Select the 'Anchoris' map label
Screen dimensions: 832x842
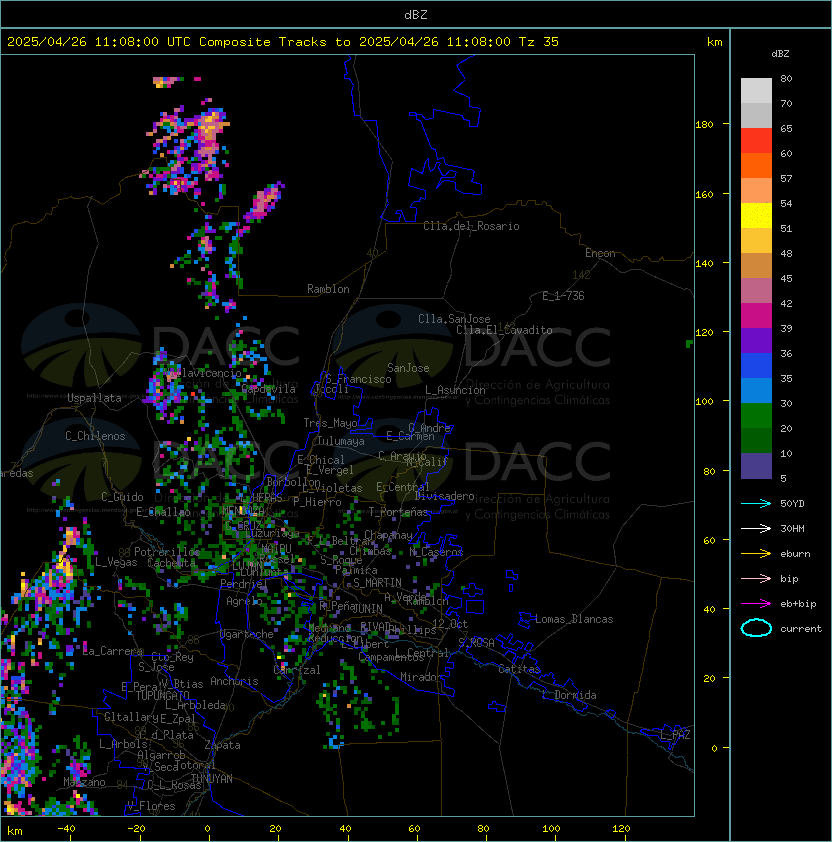click(x=234, y=681)
